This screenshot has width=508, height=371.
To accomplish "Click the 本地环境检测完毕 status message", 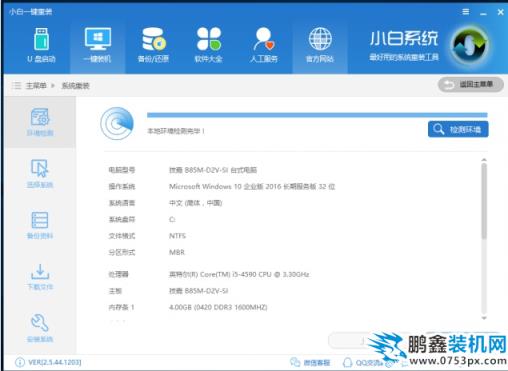I will click(x=176, y=131).
